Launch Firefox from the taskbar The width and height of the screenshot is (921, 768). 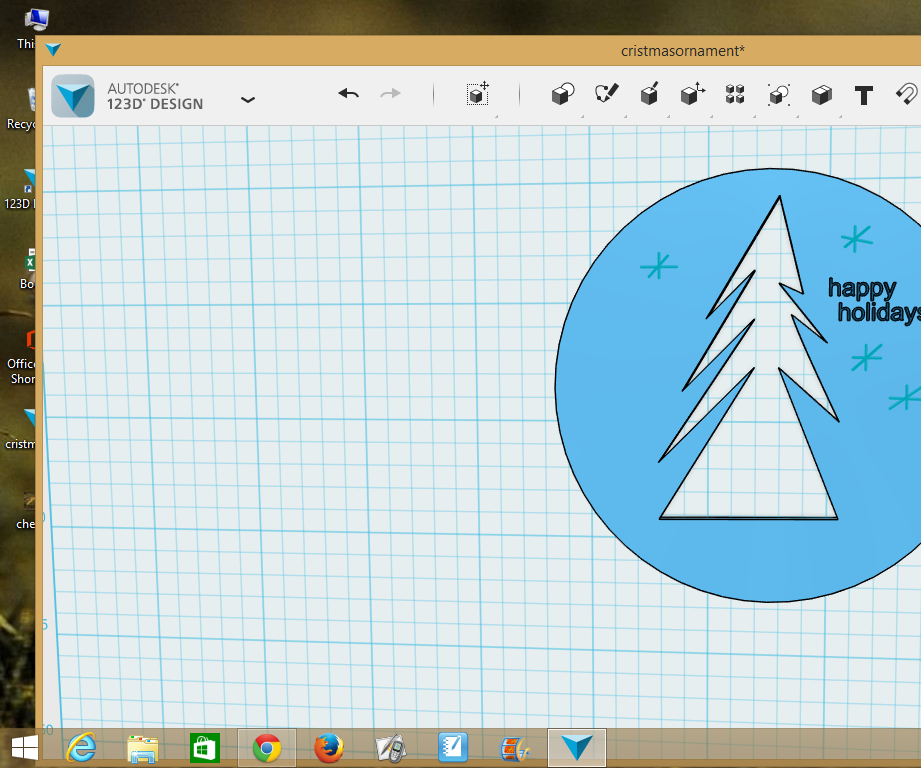pos(328,748)
